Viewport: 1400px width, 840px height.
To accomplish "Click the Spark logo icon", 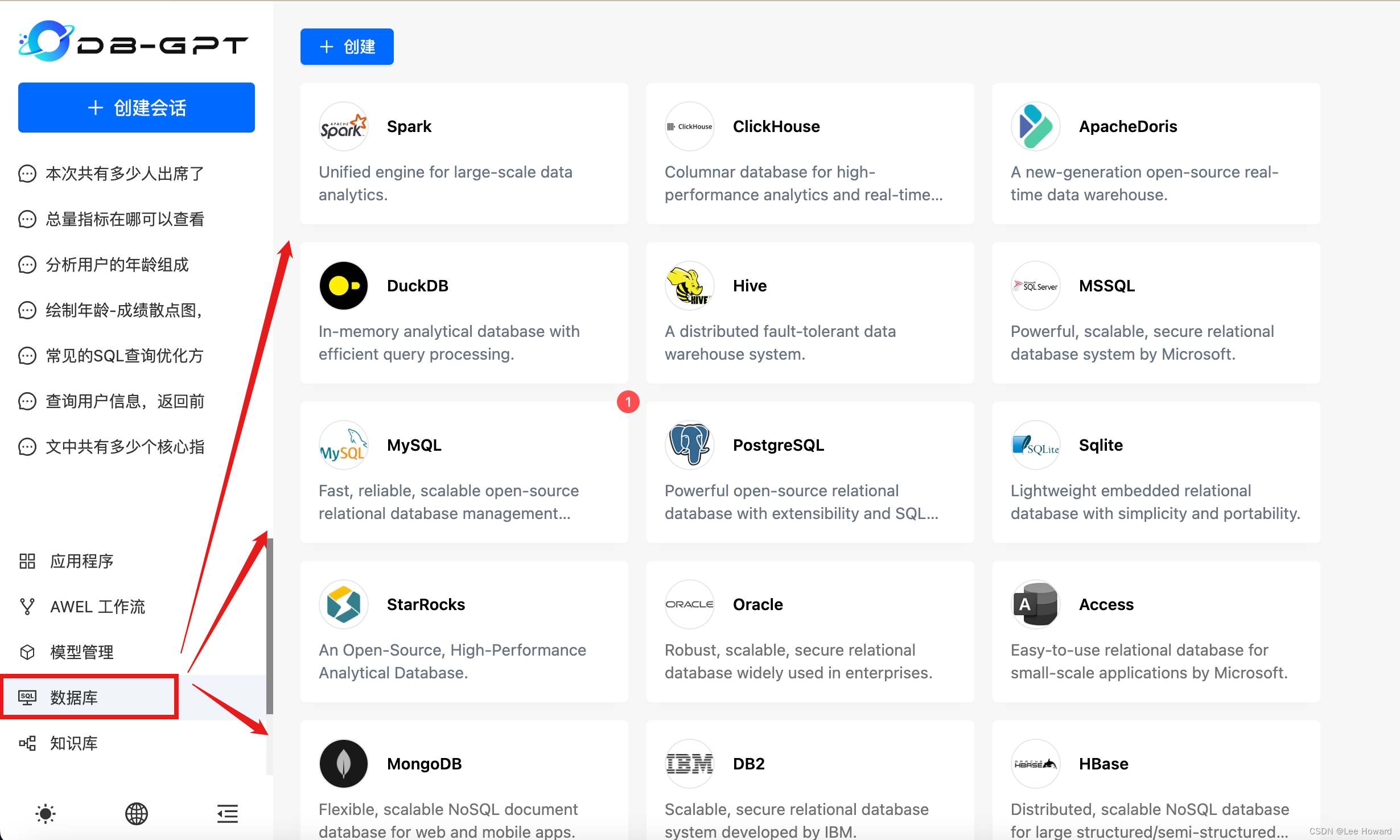I will point(343,126).
